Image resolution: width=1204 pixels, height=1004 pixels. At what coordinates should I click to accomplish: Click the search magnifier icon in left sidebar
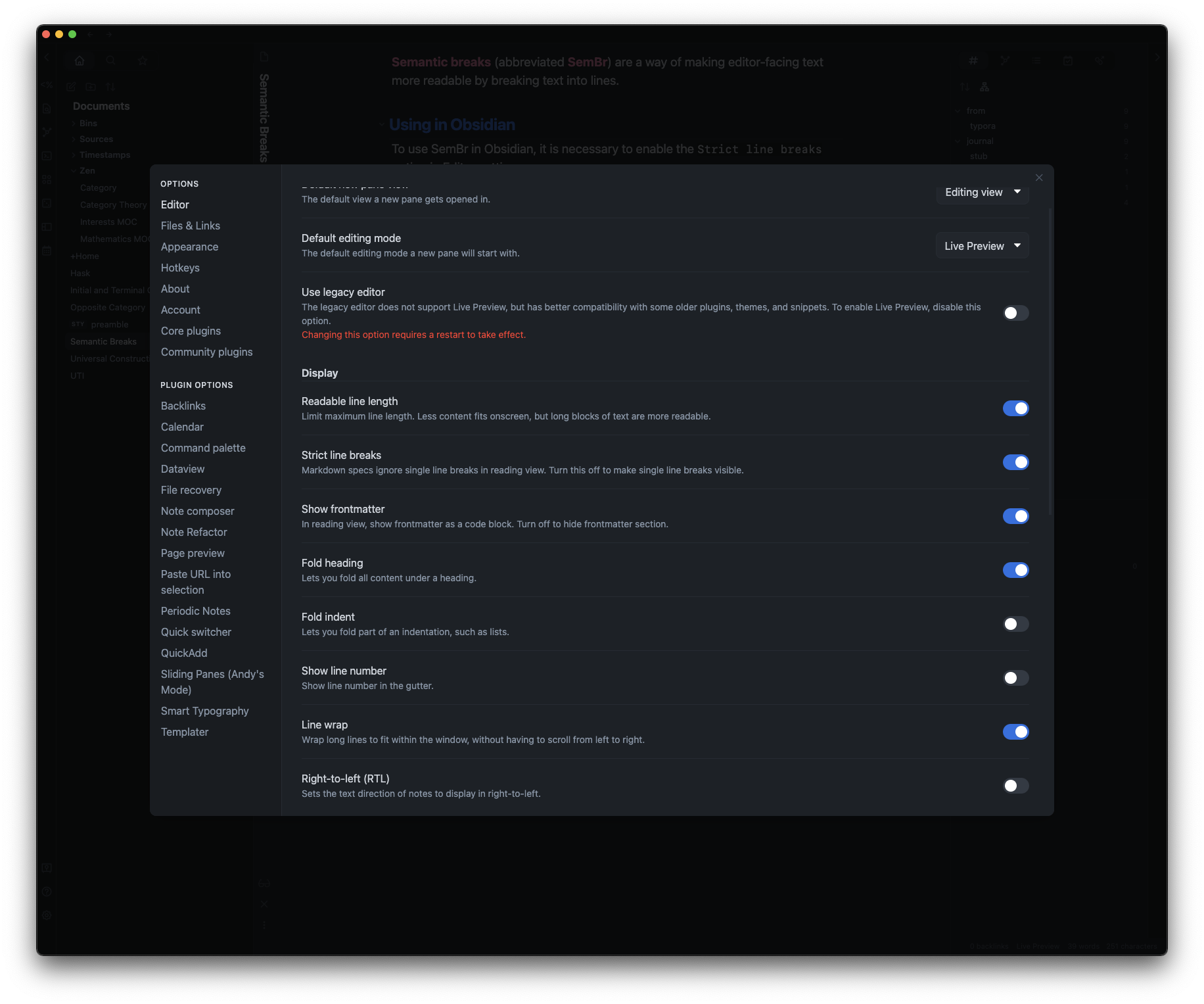tap(111, 60)
